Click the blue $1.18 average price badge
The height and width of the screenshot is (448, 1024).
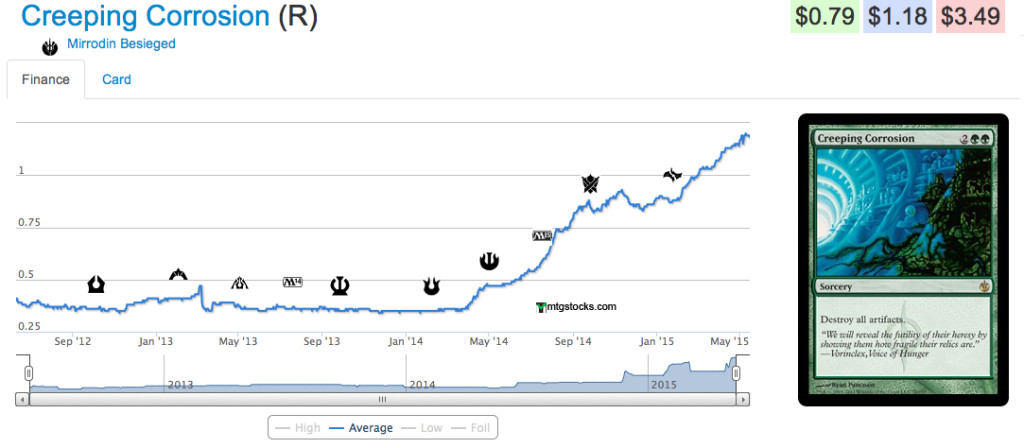896,16
